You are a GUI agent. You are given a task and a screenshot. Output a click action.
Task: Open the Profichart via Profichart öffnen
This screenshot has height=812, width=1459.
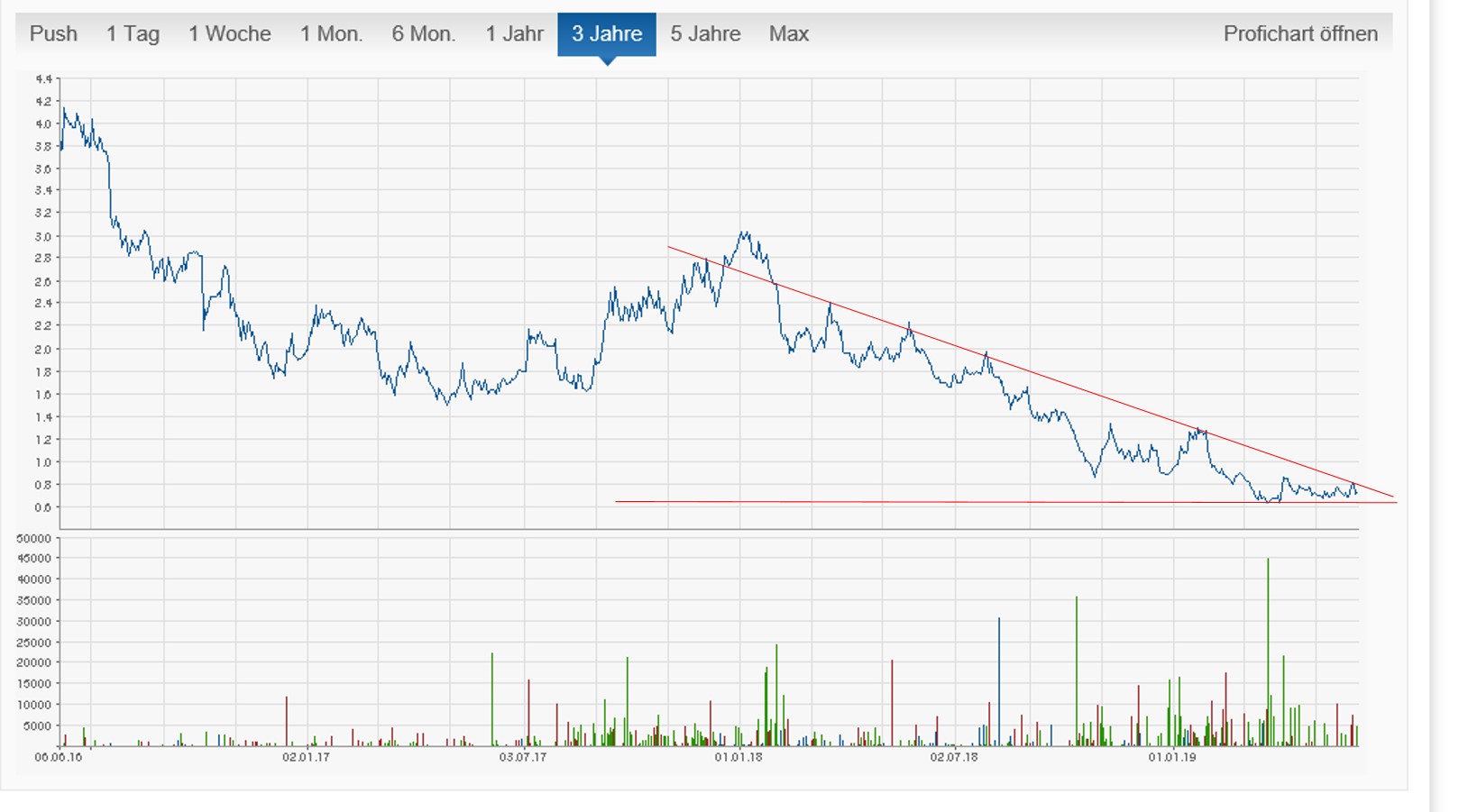tap(1301, 34)
